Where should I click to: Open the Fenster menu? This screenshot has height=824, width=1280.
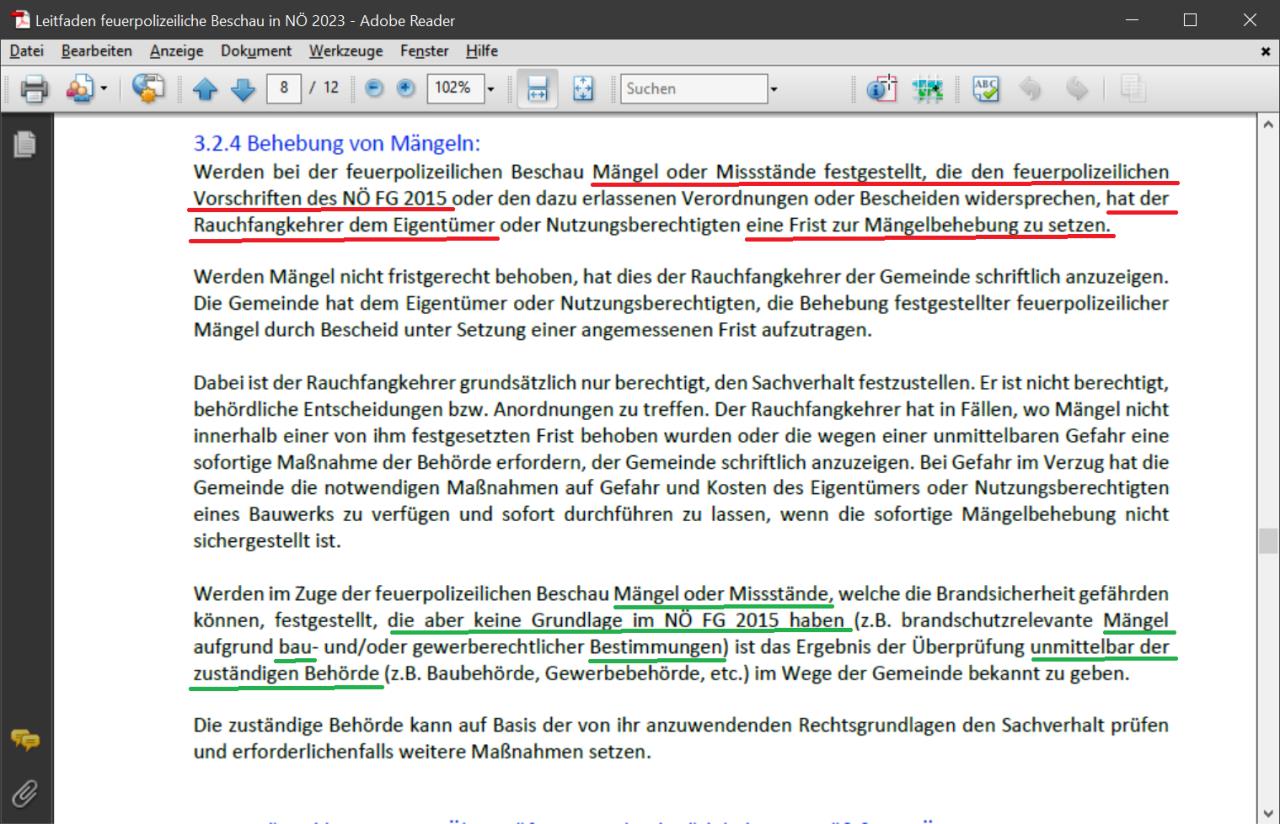[x=424, y=51]
